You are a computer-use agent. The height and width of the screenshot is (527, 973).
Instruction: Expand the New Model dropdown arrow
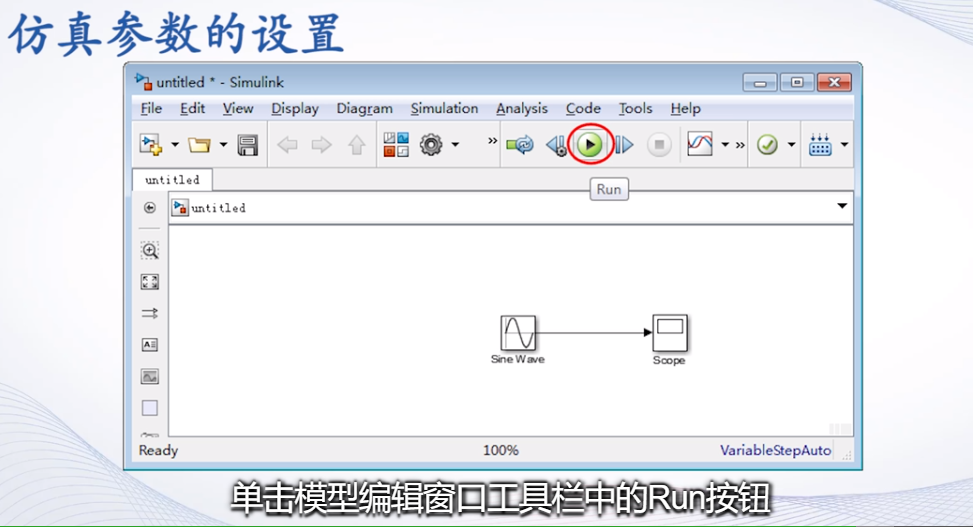(175, 145)
